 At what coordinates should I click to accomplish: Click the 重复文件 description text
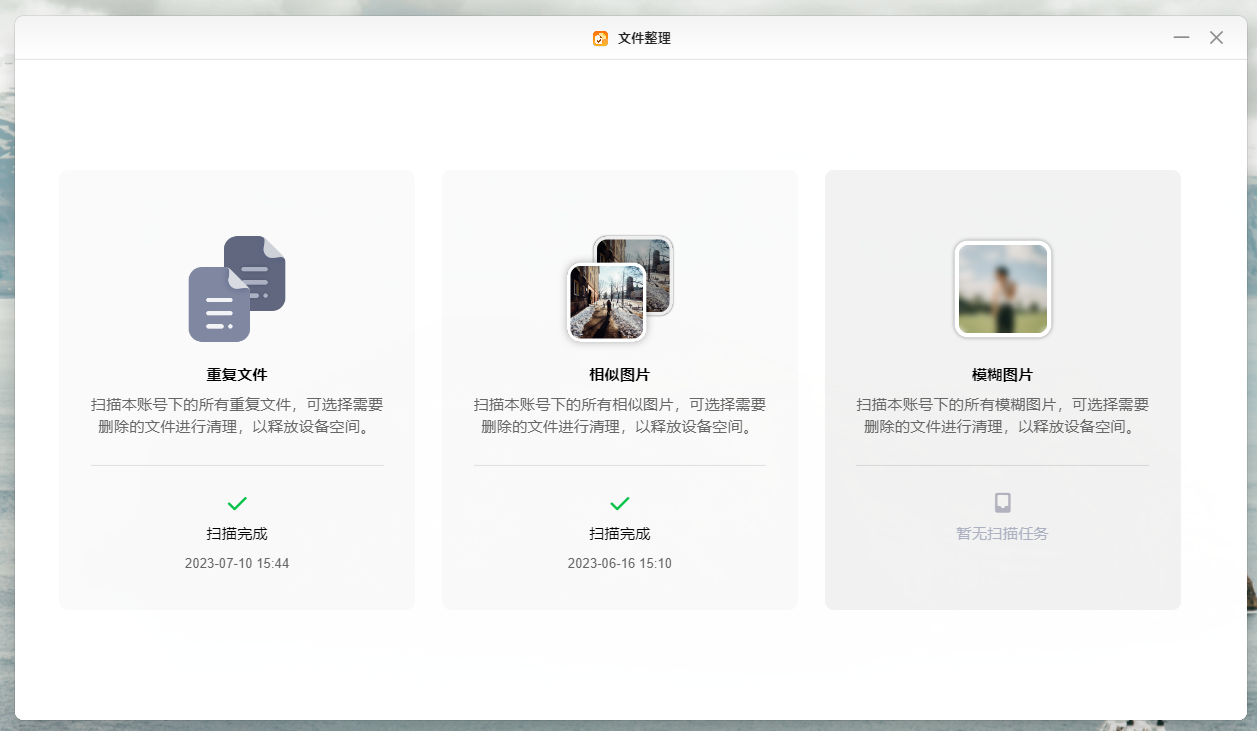click(x=237, y=416)
